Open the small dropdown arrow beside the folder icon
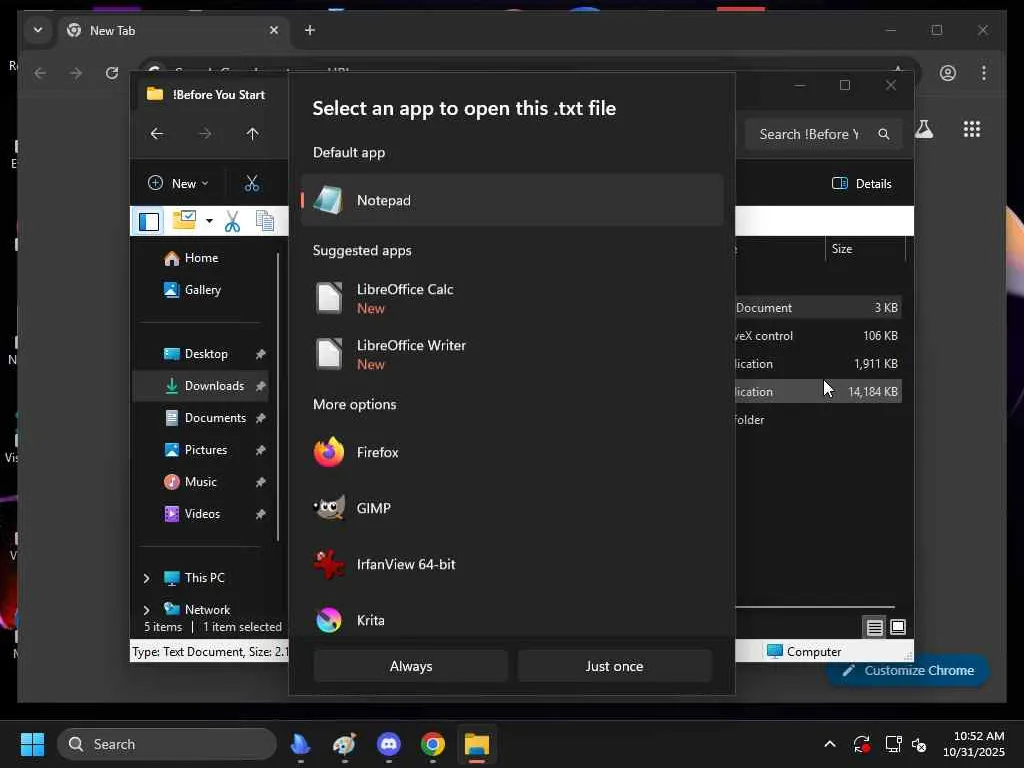This screenshot has width=1024, height=768. (209, 221)
